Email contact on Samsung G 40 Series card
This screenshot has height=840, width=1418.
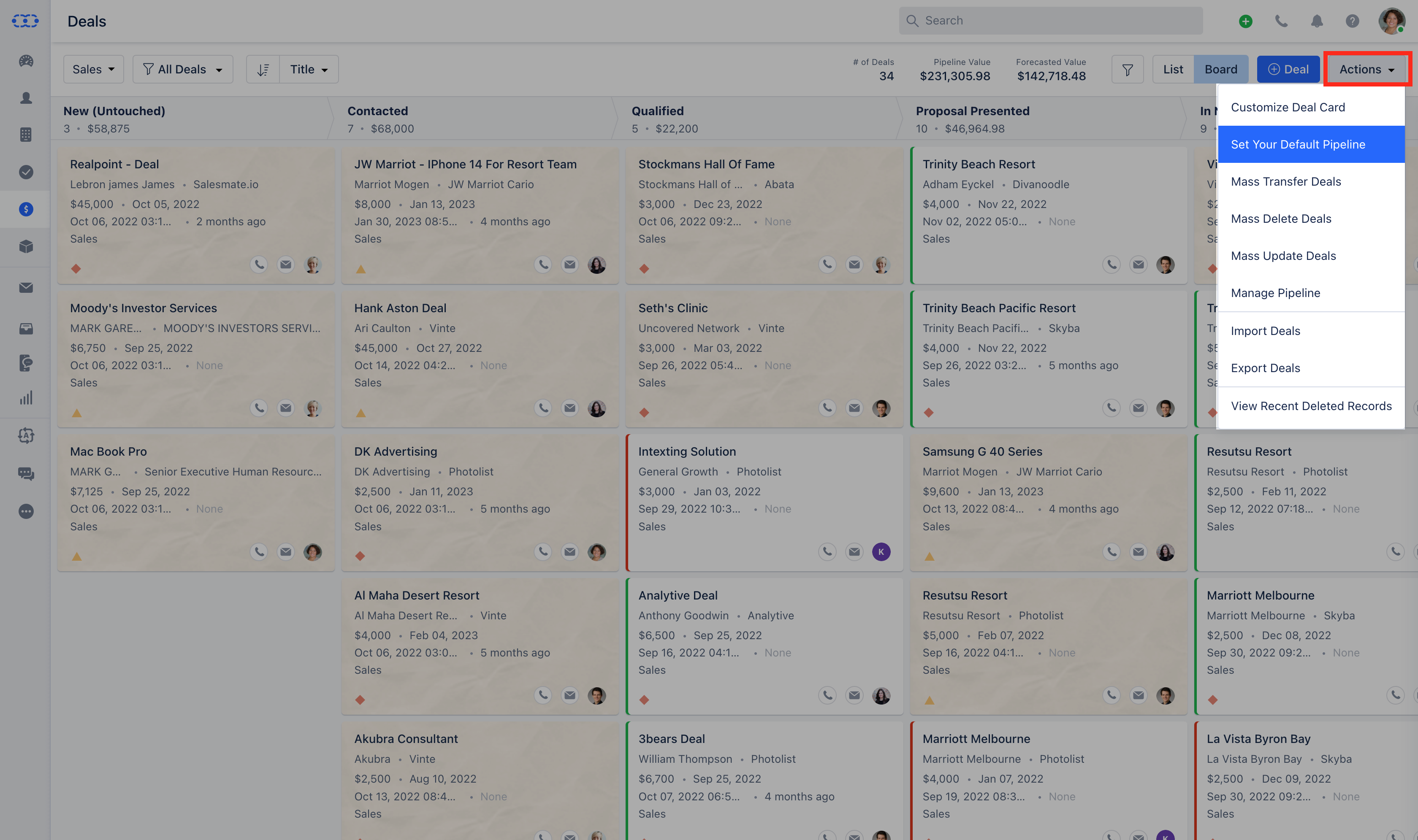click(x=1138, y=551)
